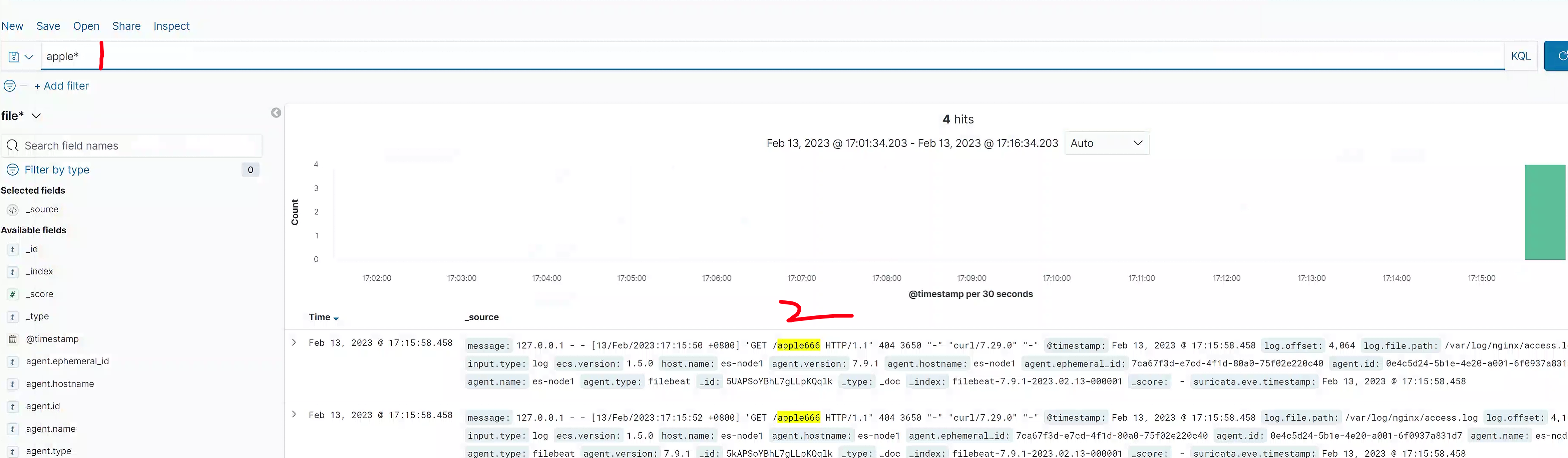Toggle Filter by type options
Image resolution: width=1568 pixels, height=458 pixels.
57,170
